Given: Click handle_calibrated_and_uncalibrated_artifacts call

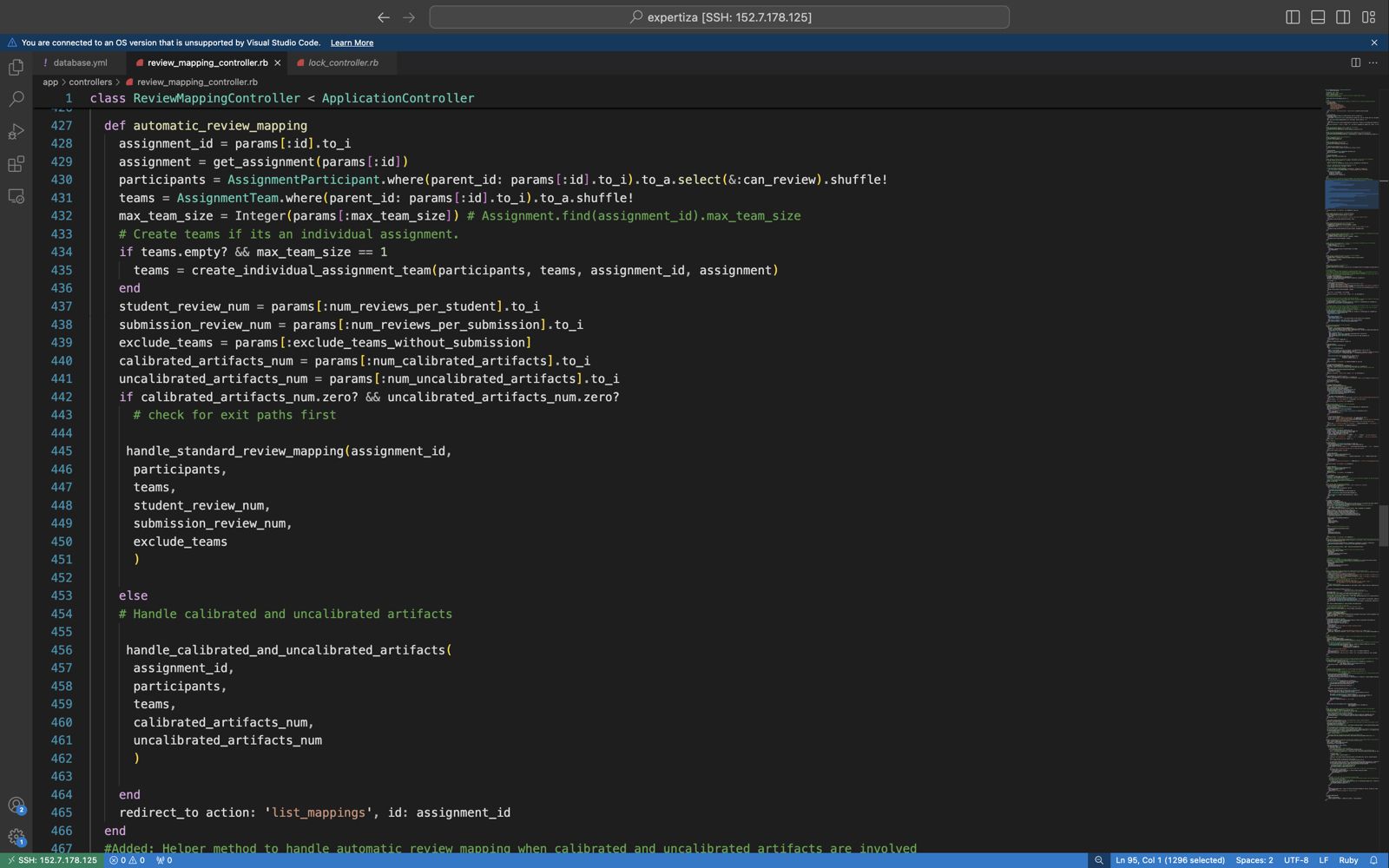Looking at the screenshot, I should [x=286, y=650].
